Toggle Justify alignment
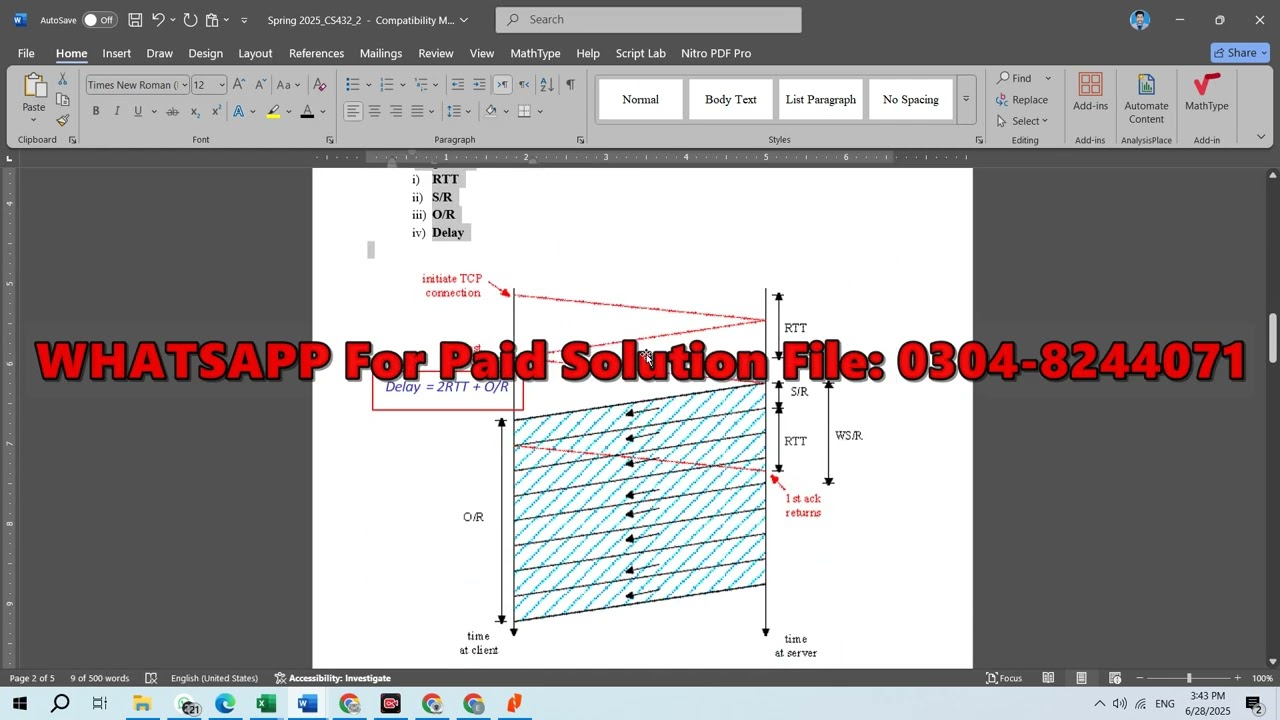Screen dimensions: 1280x720 417,111
